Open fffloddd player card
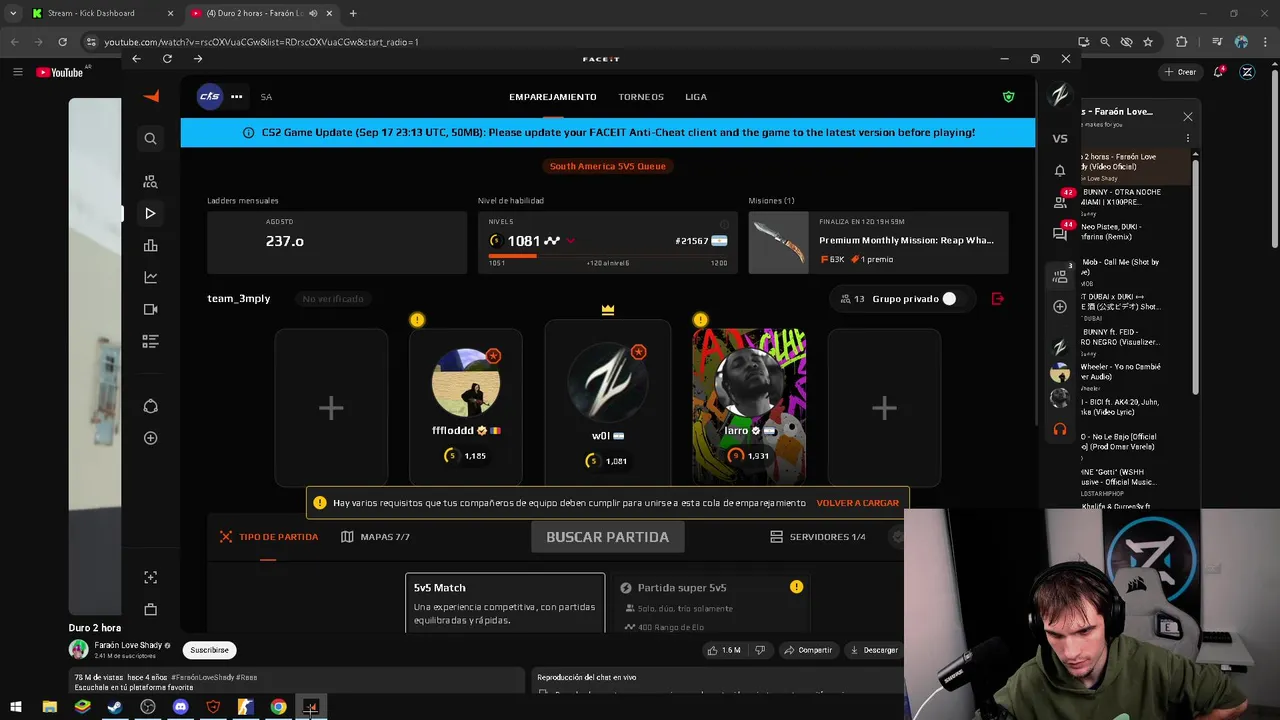Image resolution: width=1280 pixels, height=720 pixels. coord(465,407)
